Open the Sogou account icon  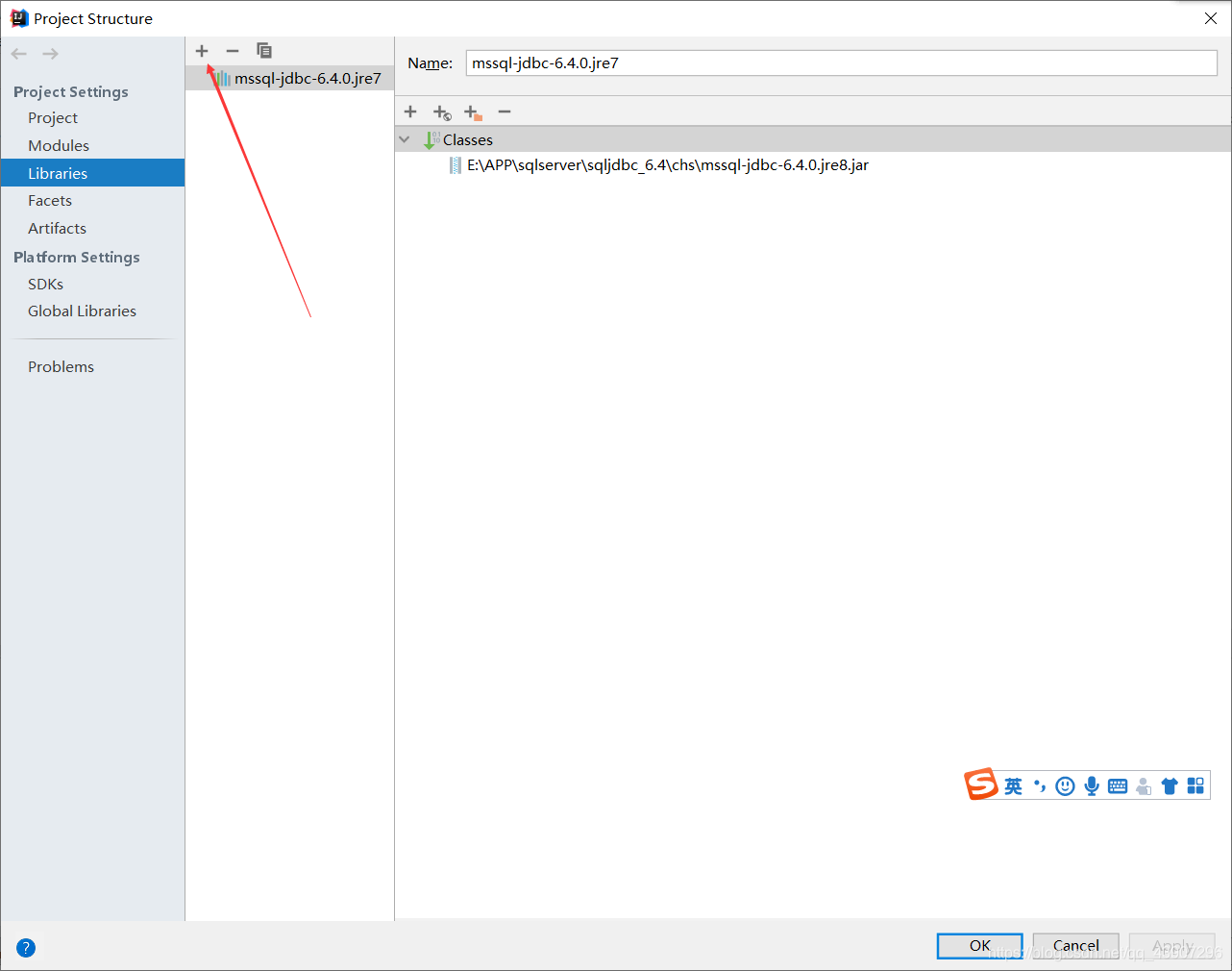pos(1144,786)
